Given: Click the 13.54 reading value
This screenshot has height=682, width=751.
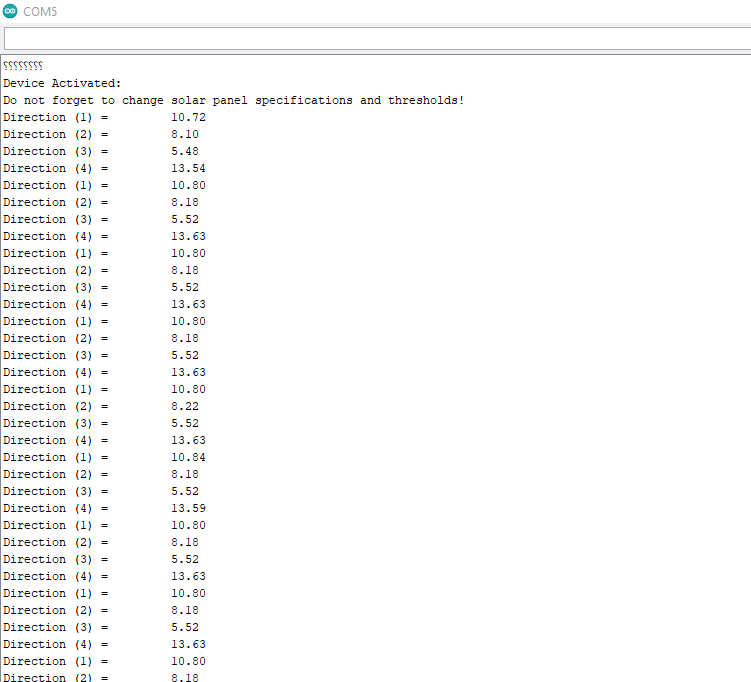Looking at the screenshot, I should point(188,169).
